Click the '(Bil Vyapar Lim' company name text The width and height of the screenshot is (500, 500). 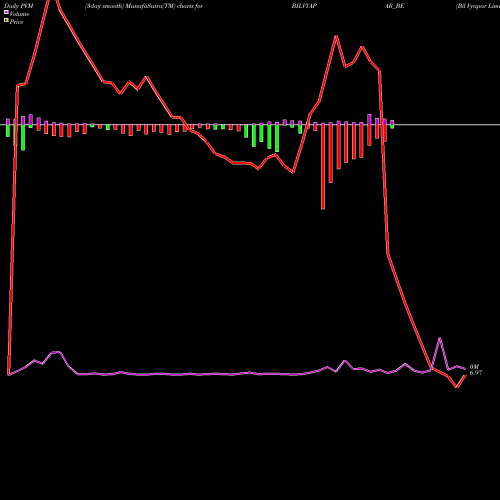click(x=478, y=6)
